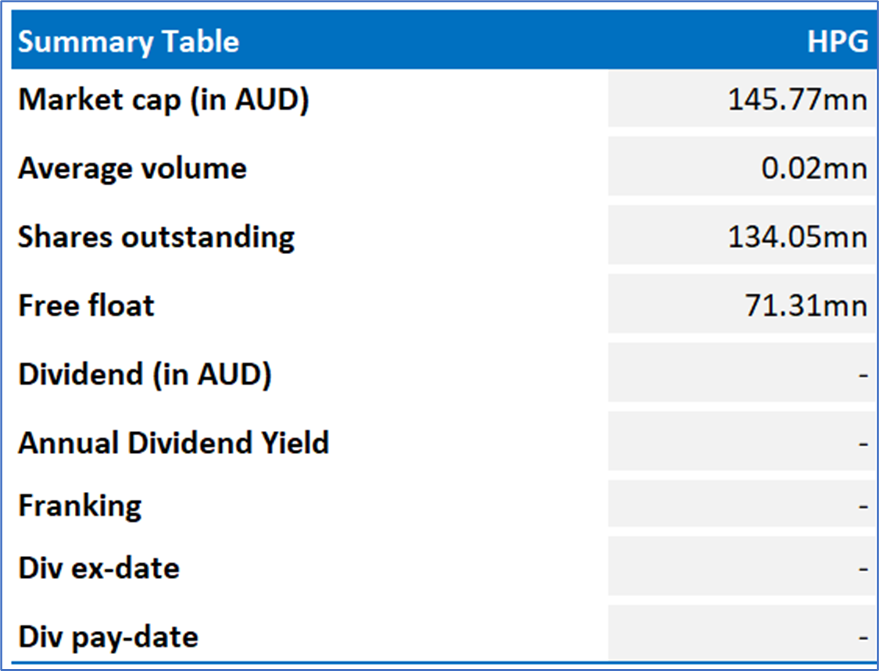Select the 145.77mn market cap value
Screen dimensions: 879x671
(x=797, y=101)
